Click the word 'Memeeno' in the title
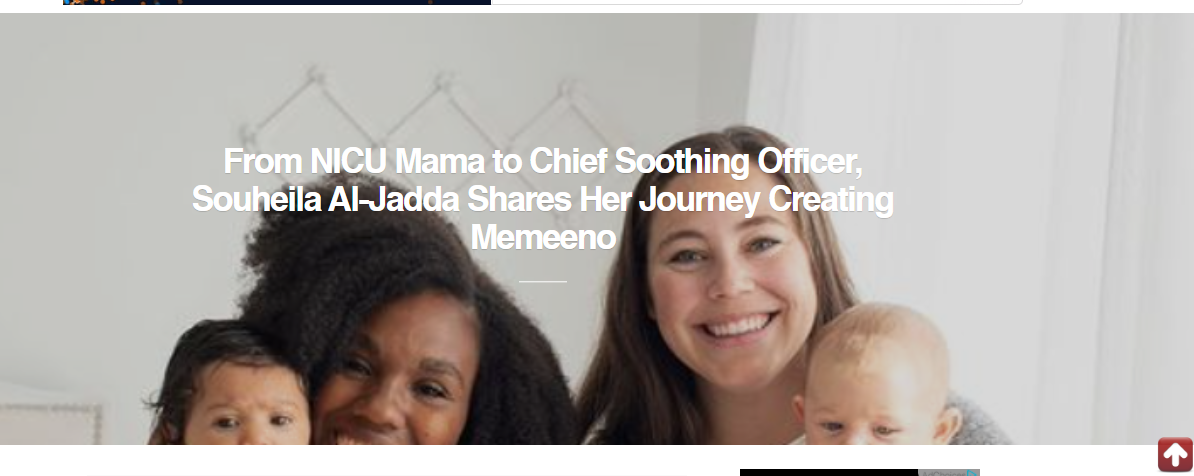Screen dimensions: 1194x476 point(542,237)
